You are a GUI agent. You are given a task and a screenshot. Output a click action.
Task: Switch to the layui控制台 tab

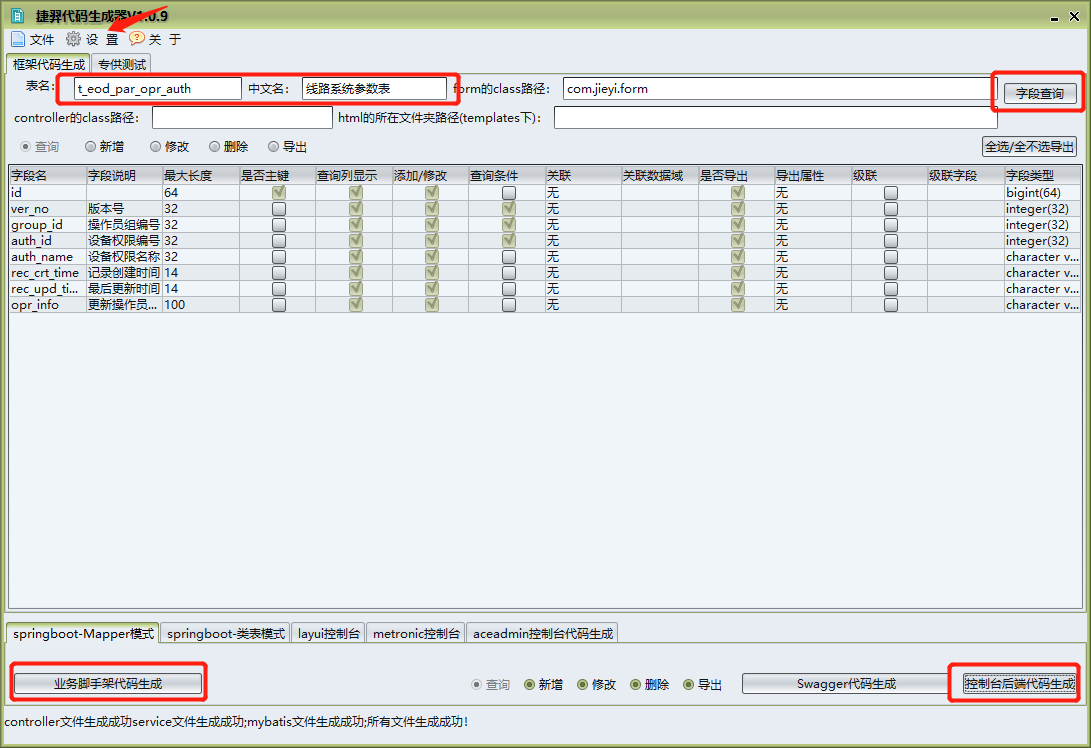pyautogui.click(x=329, y=633)
